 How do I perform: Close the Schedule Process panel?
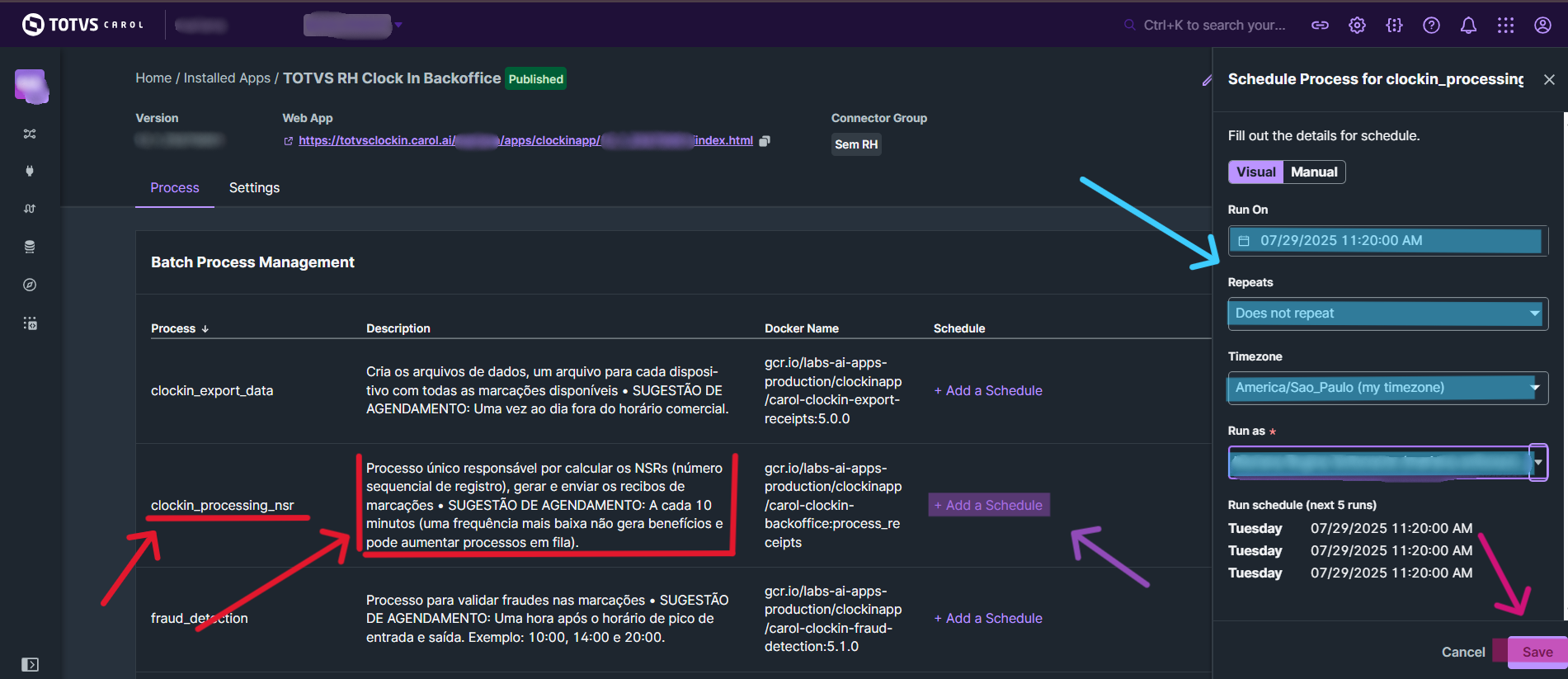pos(1549,79)
